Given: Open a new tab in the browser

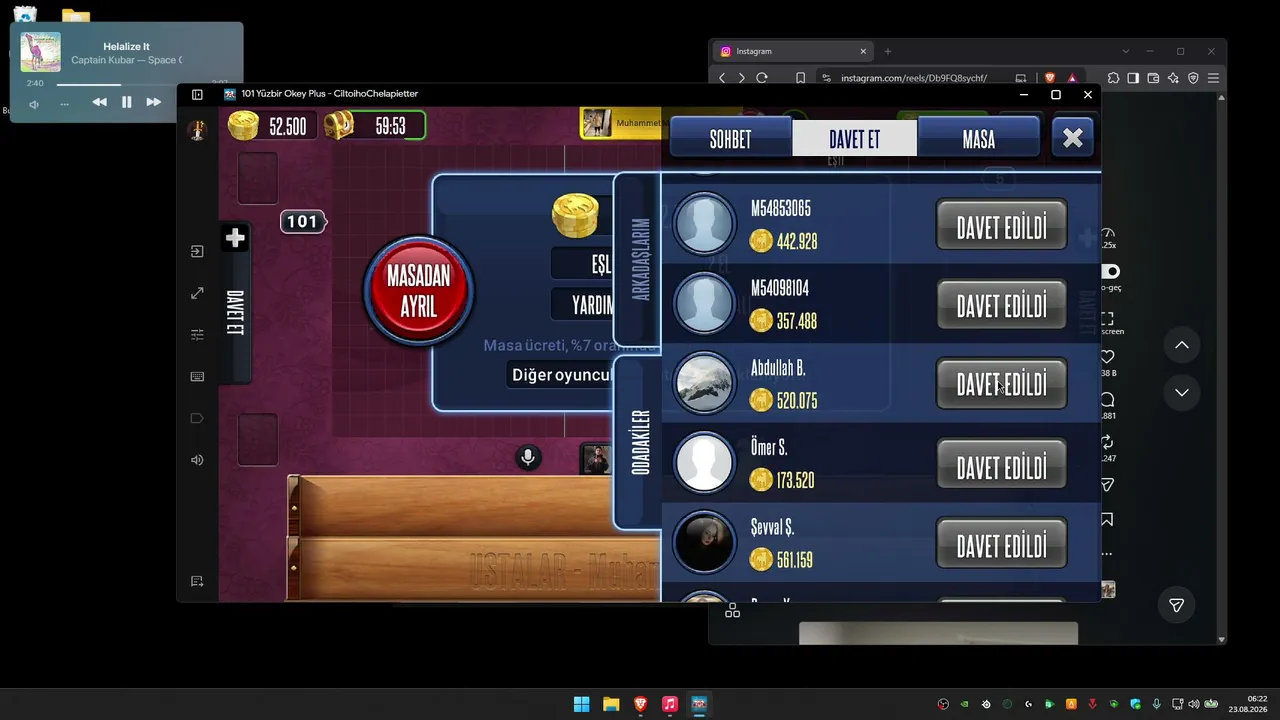Looking at the screenshot, I should pos(887,51).
